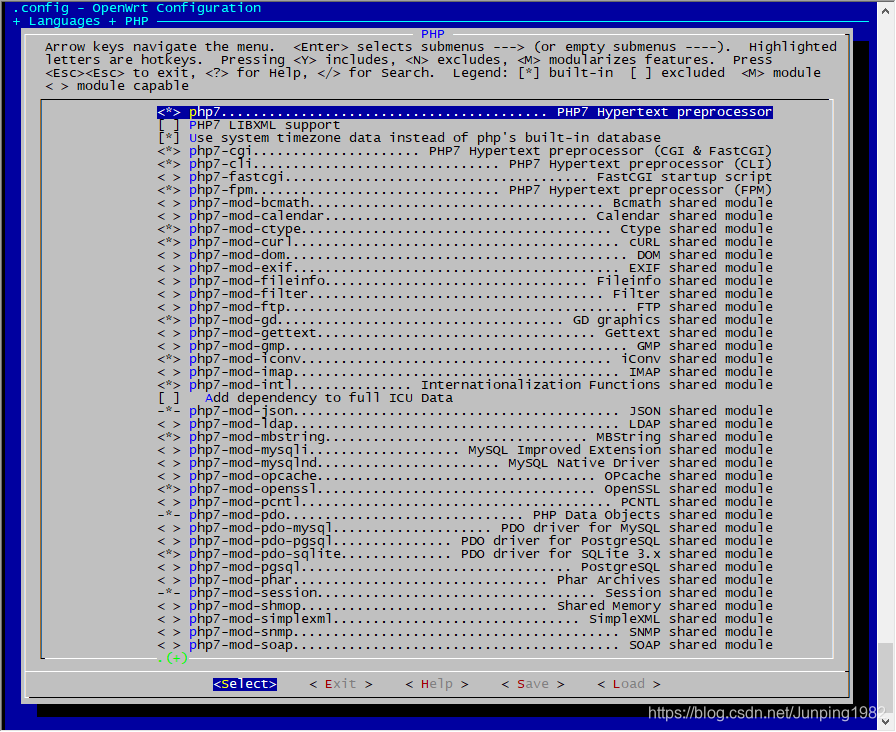The height and width of the screenshot is (732, 896).
Task: Select php7-mod-simplexml shared module
Action: click(x=465, y=619)
